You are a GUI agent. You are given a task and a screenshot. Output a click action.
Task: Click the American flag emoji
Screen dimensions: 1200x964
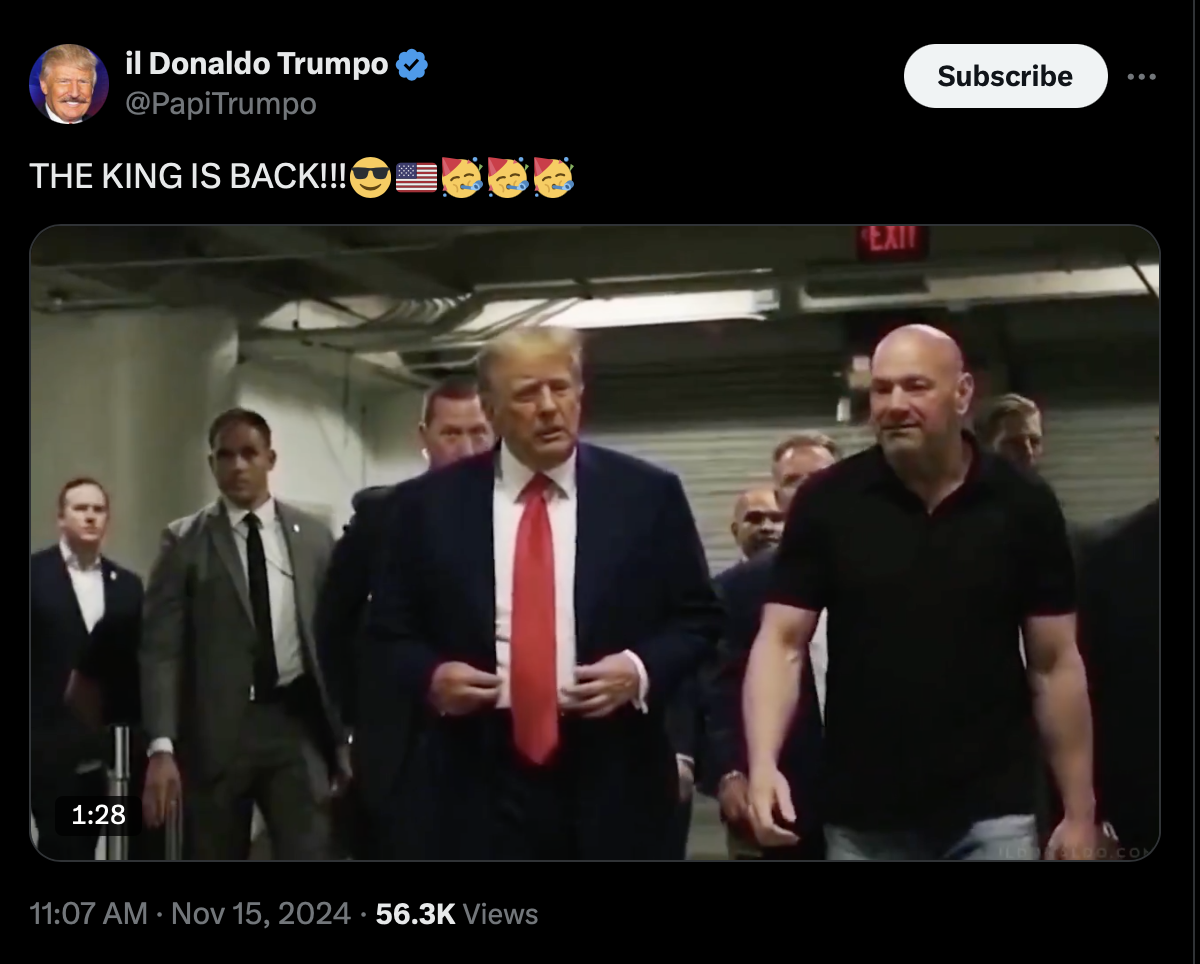click(416, 177)
